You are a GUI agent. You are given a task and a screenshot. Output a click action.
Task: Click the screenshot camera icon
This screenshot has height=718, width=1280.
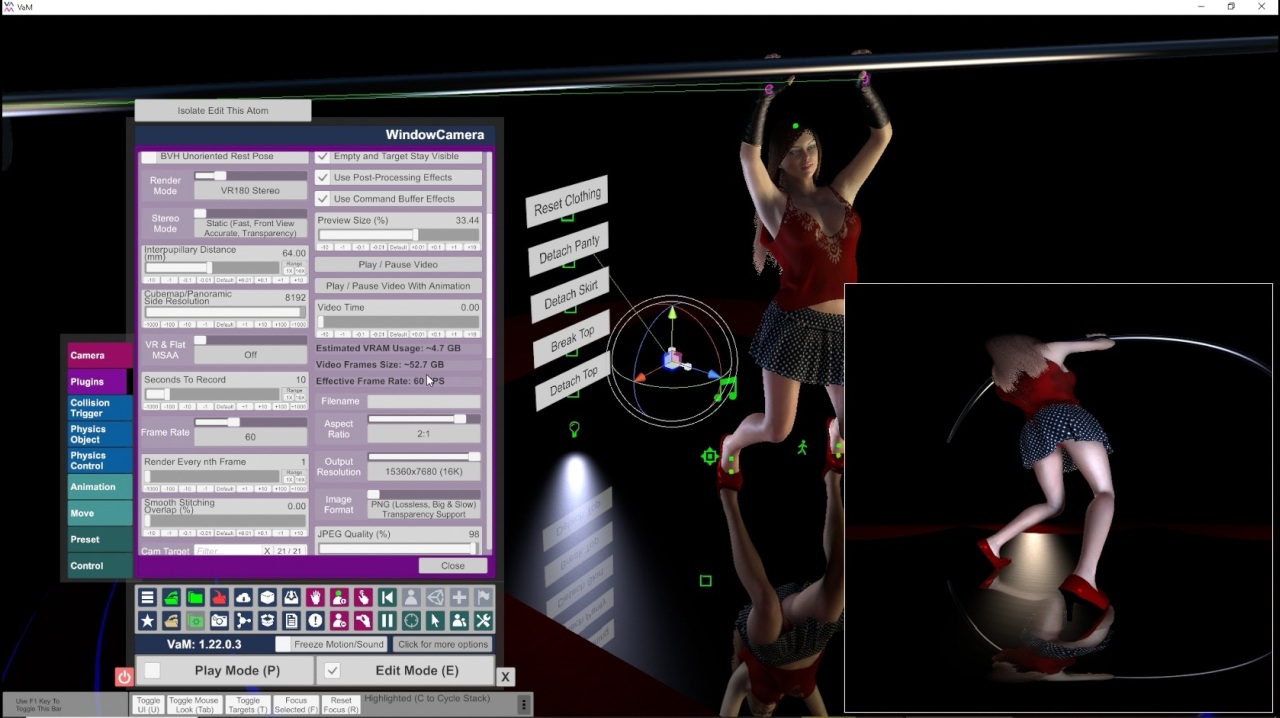click(219, 621)
